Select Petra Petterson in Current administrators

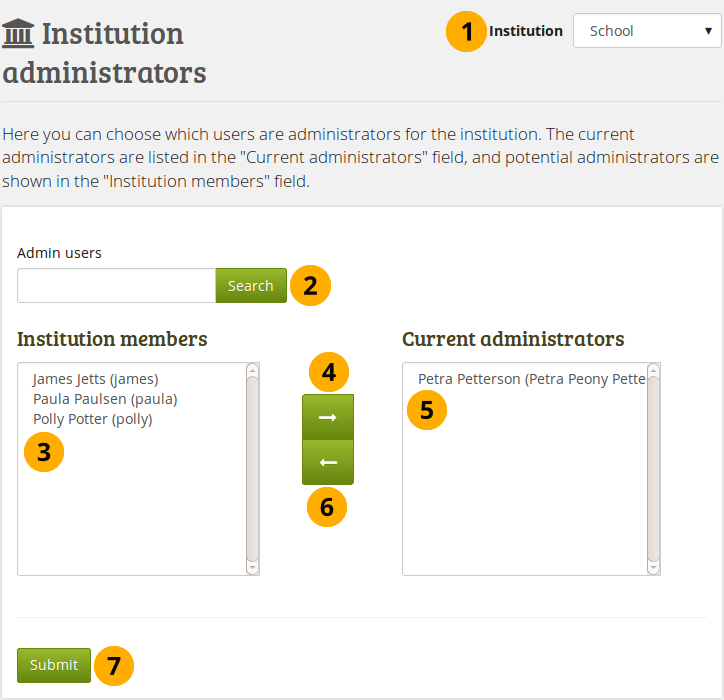click(530, 379)
